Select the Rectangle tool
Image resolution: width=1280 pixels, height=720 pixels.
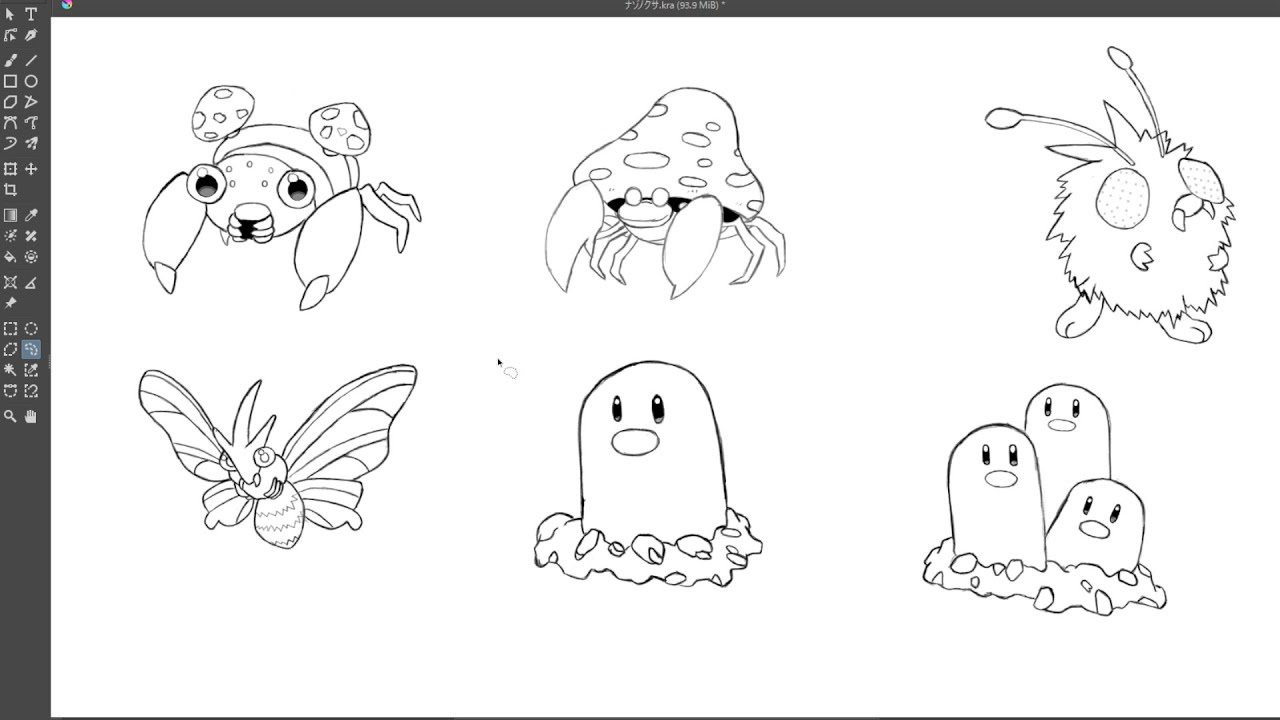click(10, 81)
